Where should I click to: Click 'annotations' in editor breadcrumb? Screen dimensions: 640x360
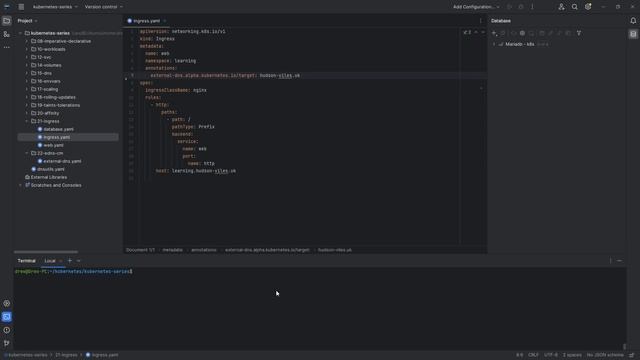point(204,250)
